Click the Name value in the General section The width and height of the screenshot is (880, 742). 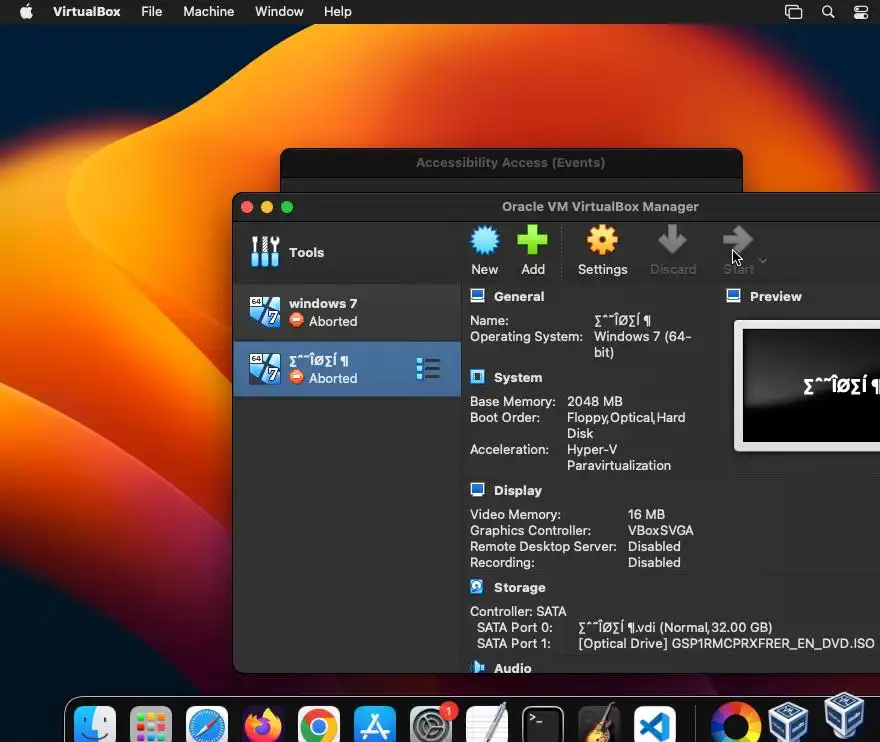[x=622, y=320]
